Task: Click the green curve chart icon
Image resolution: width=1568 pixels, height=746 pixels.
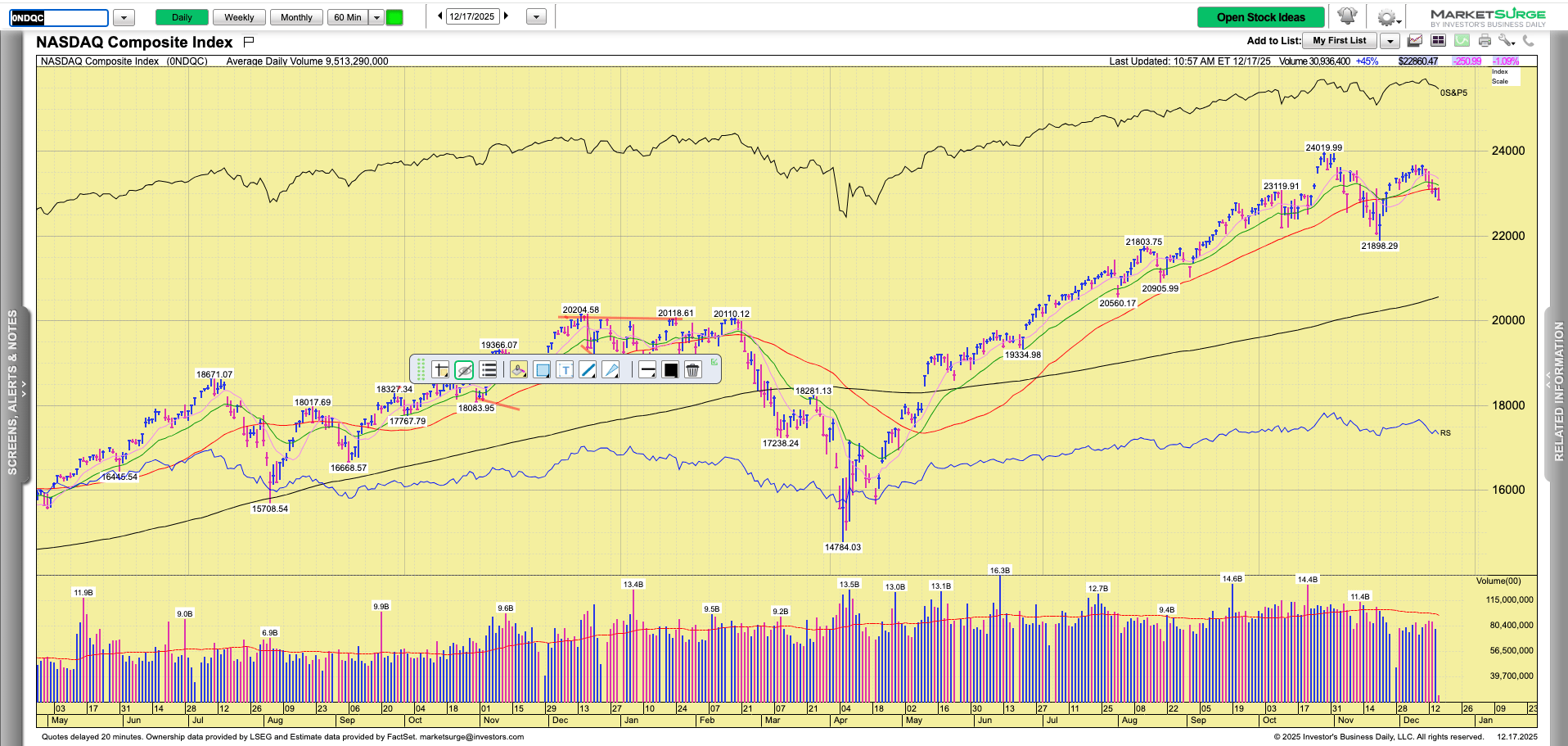Action: [x=1462, y=41]
